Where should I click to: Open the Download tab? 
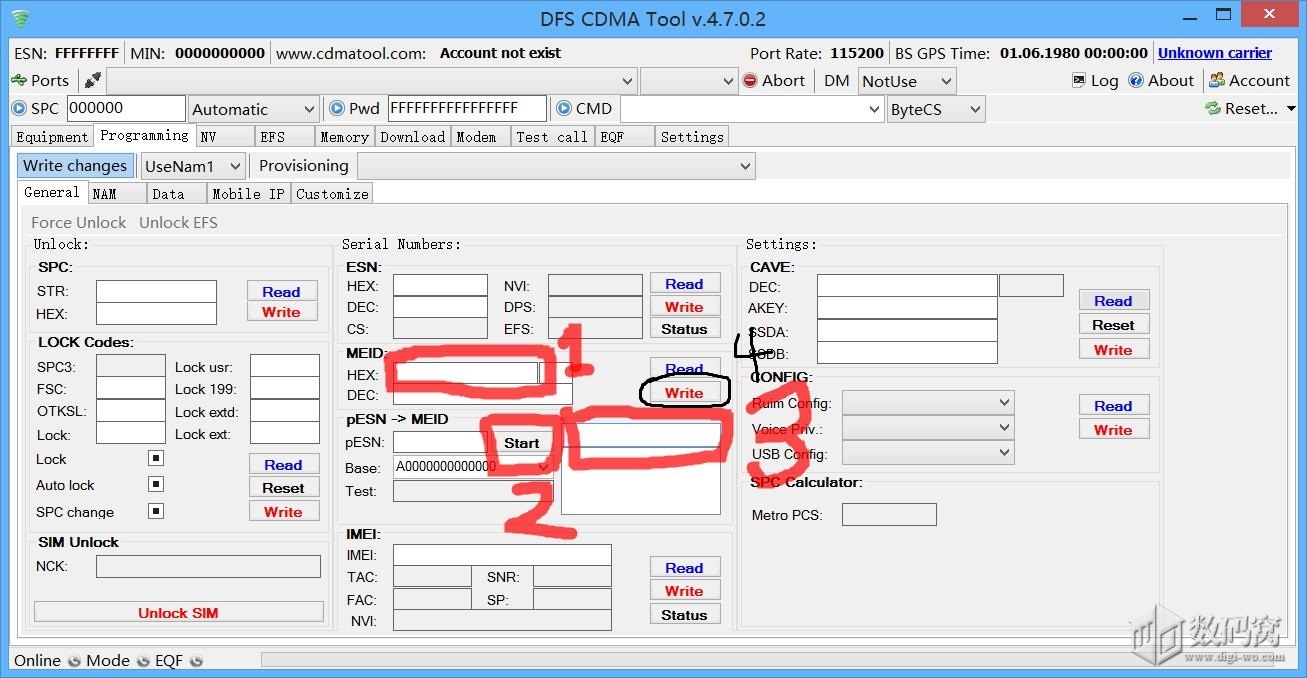(413, 137)
